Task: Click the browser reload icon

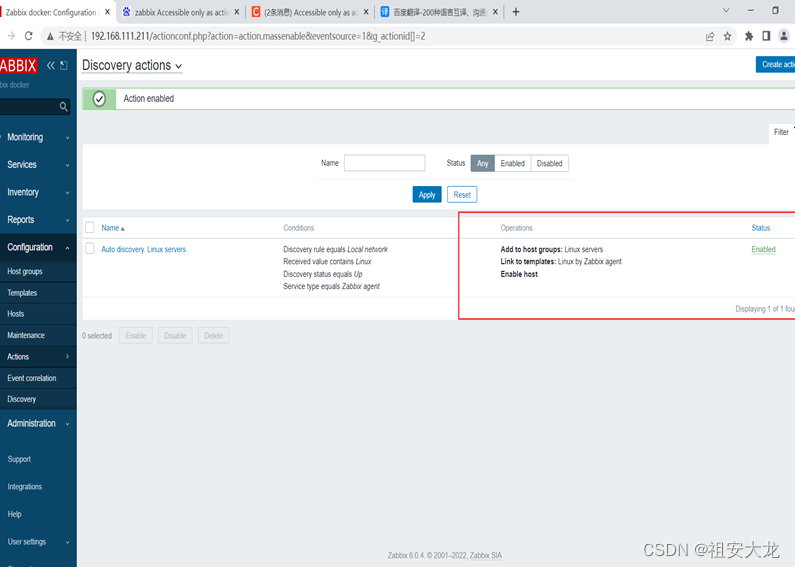Action: (x=28, y=36)
